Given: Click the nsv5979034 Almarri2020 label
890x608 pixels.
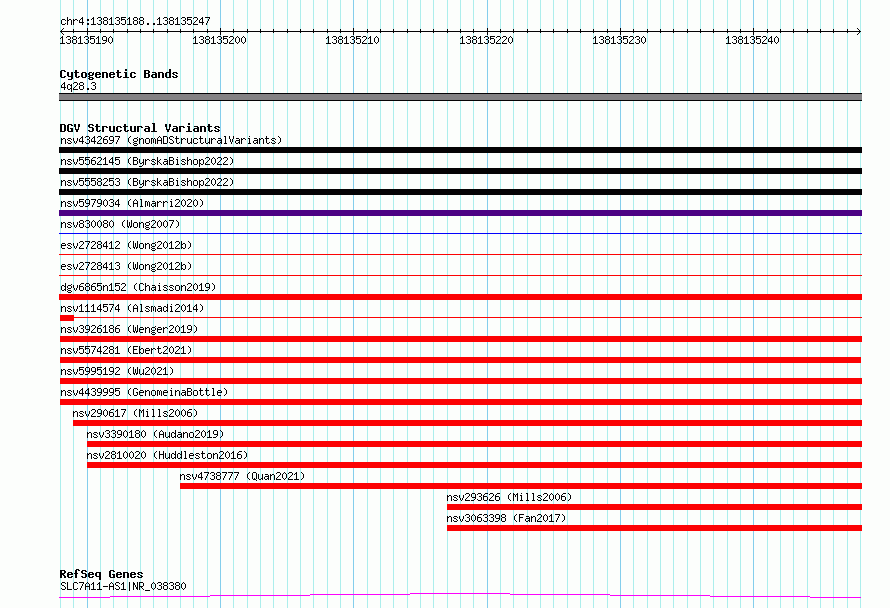Looking at the screenshot, I should (132, 203).
